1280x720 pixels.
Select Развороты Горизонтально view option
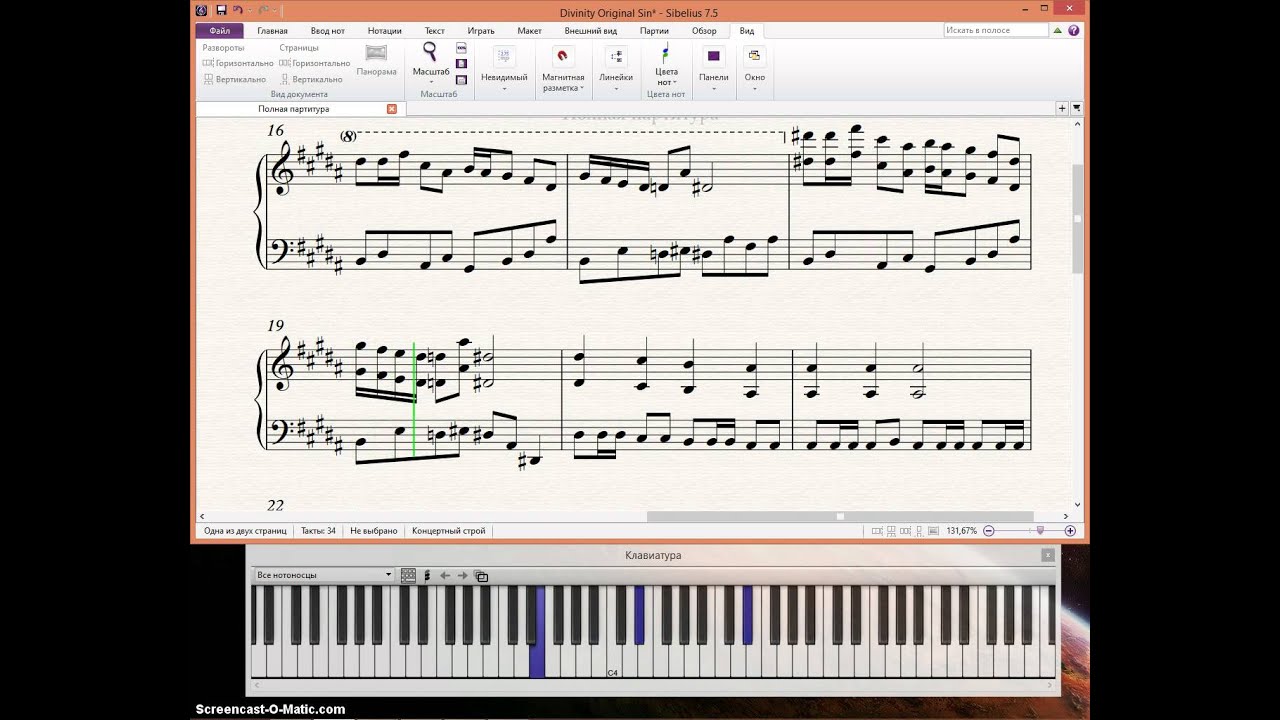coord(238,63)
